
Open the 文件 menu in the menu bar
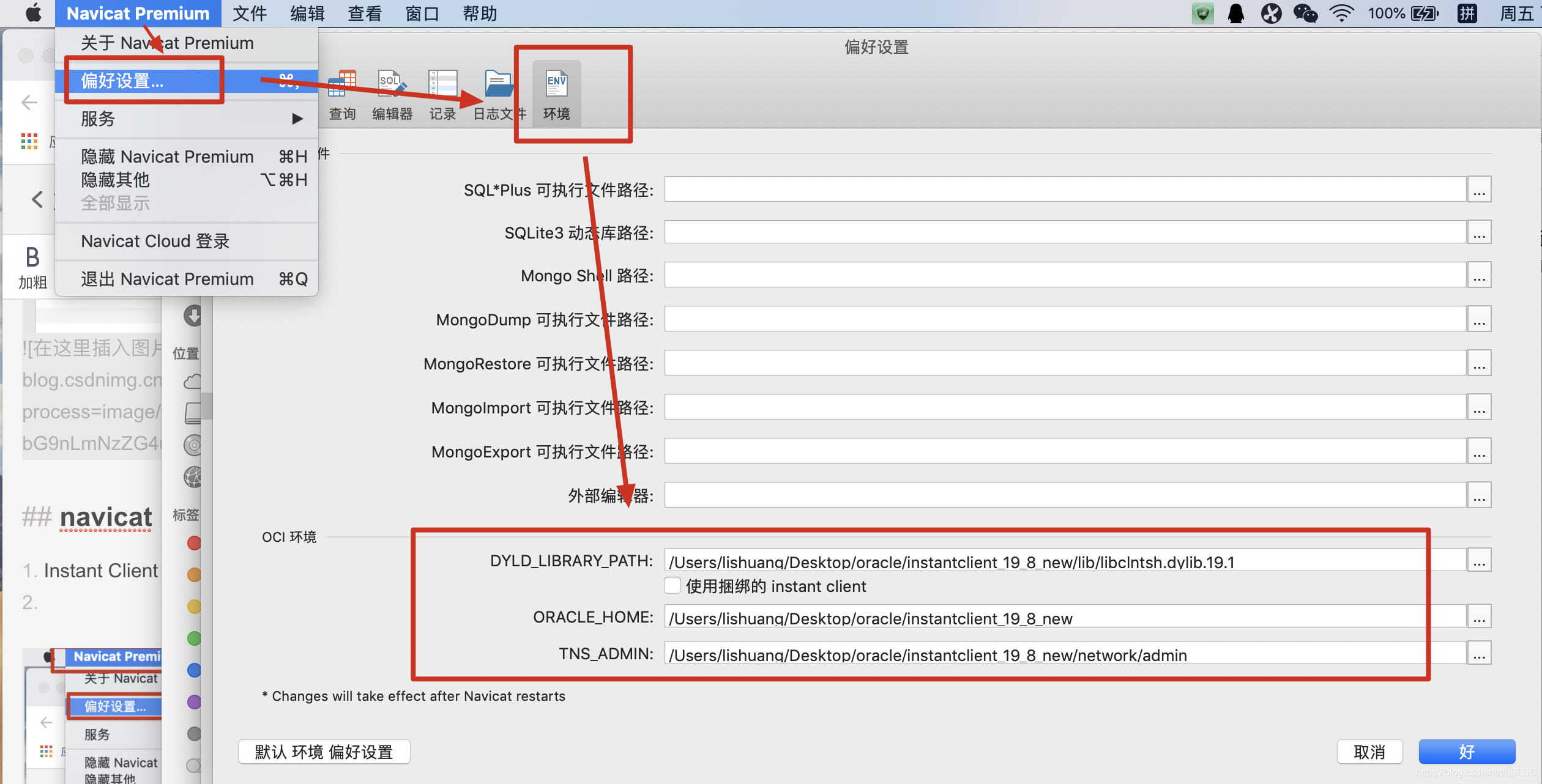(250, 13)
